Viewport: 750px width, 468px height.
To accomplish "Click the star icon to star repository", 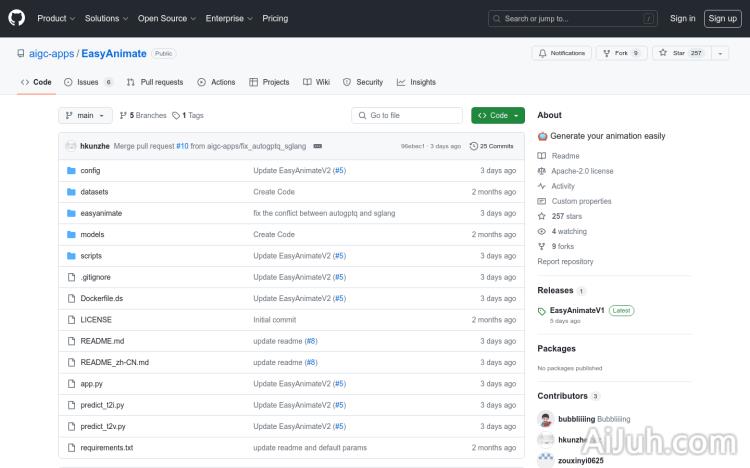I will pyautogui.click(x=664, y=53).
